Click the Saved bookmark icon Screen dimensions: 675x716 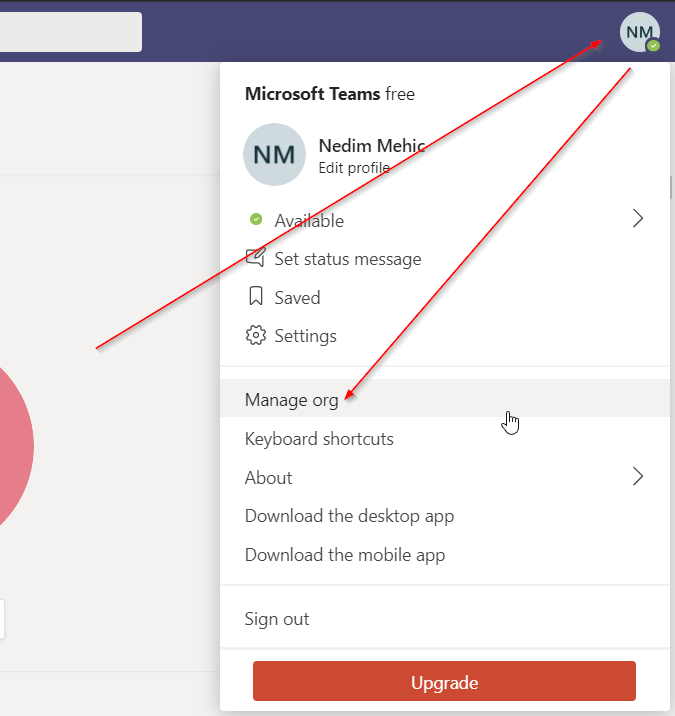tap(256, 297)
